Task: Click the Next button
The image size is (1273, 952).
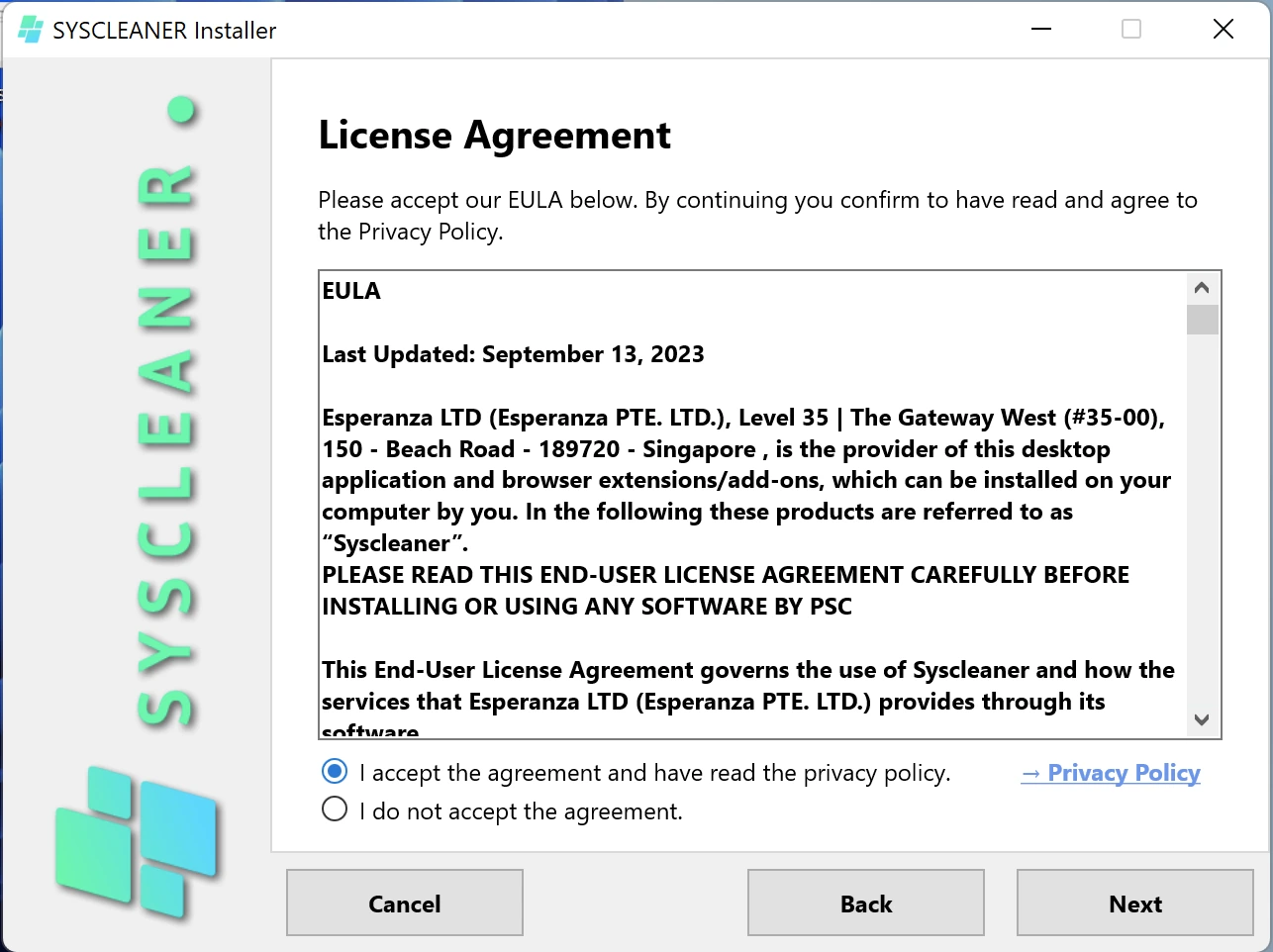Action: [1135, 903]
